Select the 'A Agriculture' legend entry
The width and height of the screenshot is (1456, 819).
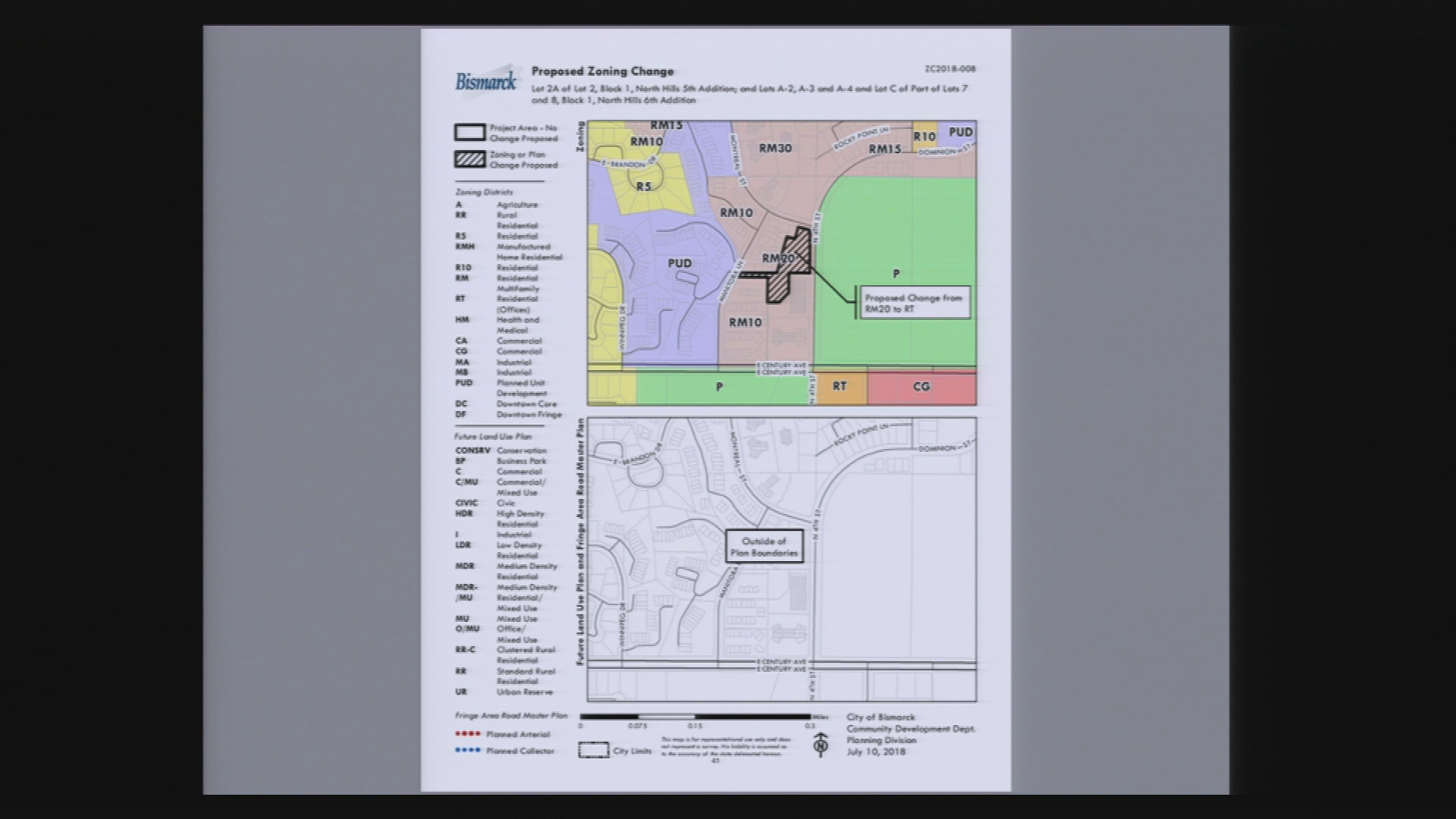(x=496, y=205)
